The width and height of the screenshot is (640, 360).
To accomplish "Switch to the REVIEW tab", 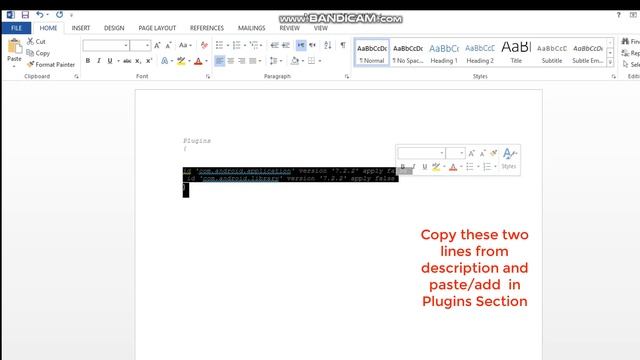I will pos(289,28).
